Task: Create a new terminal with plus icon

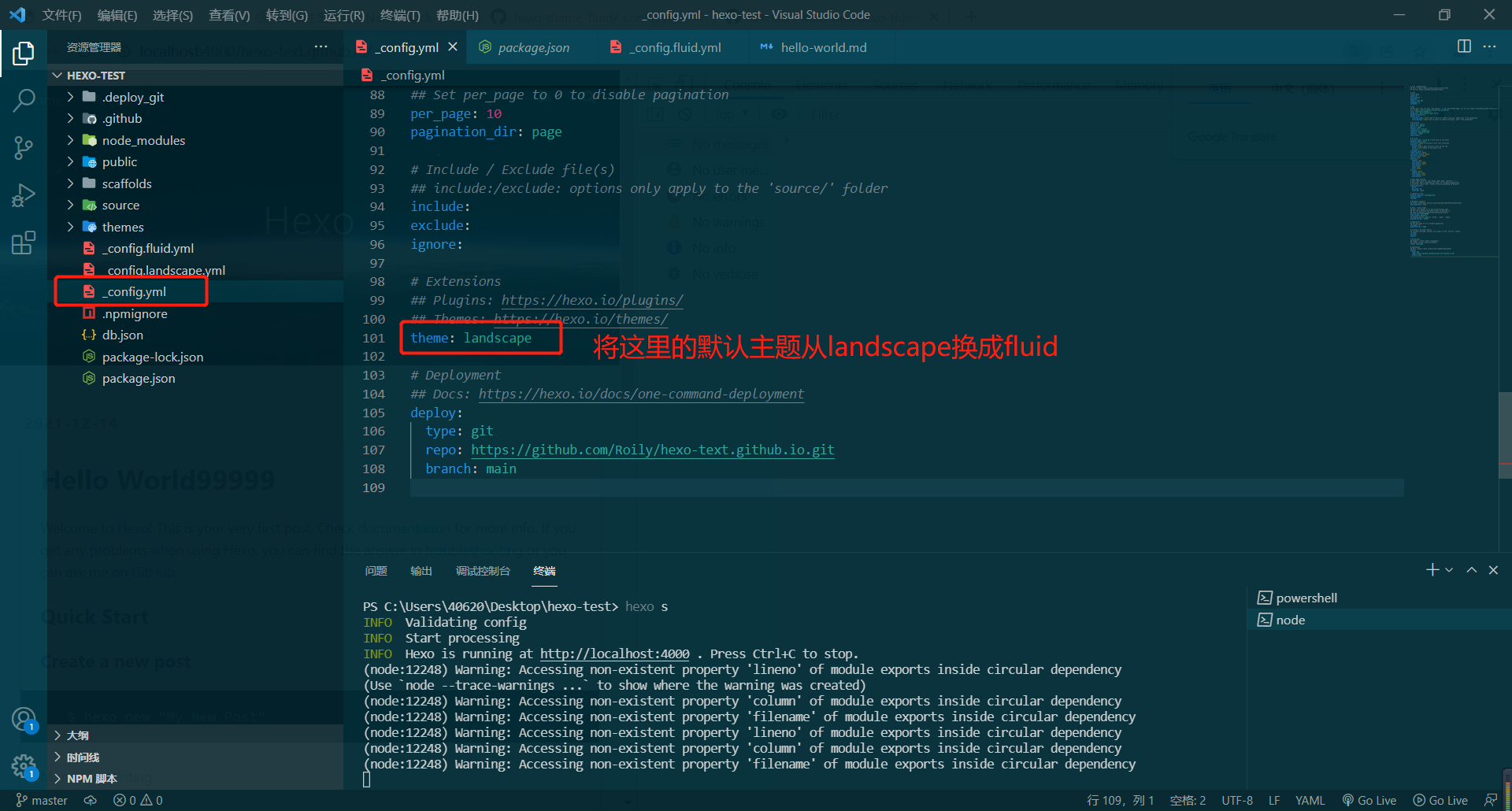Action: point(1432,569)
